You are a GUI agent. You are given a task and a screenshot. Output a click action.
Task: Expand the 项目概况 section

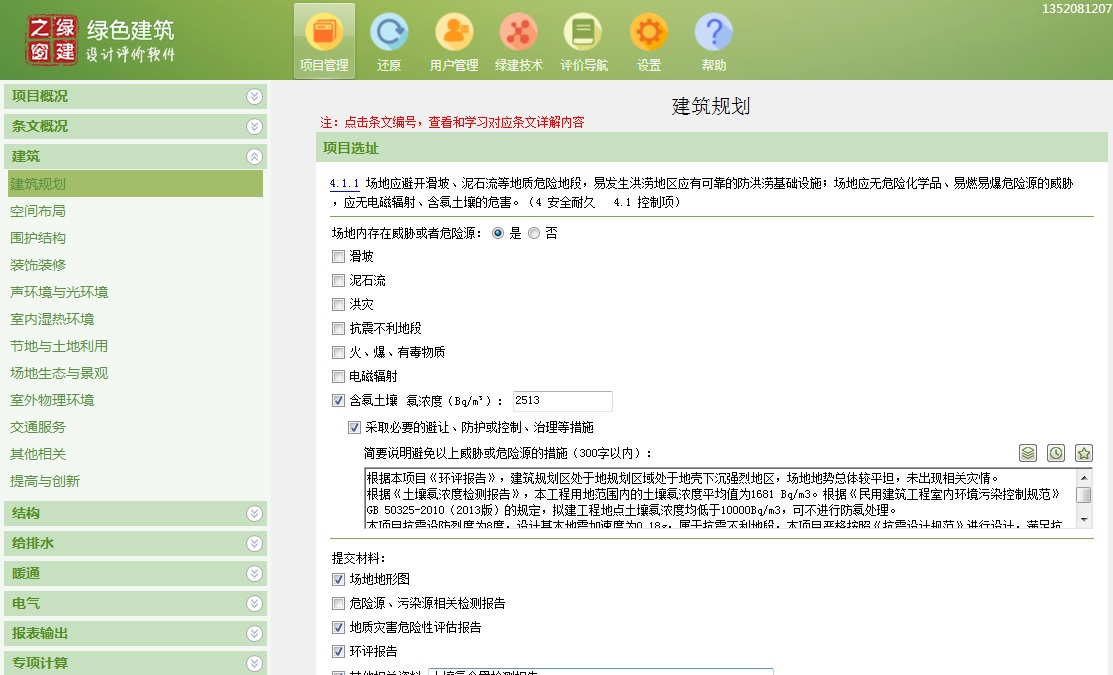coord(254,97)
